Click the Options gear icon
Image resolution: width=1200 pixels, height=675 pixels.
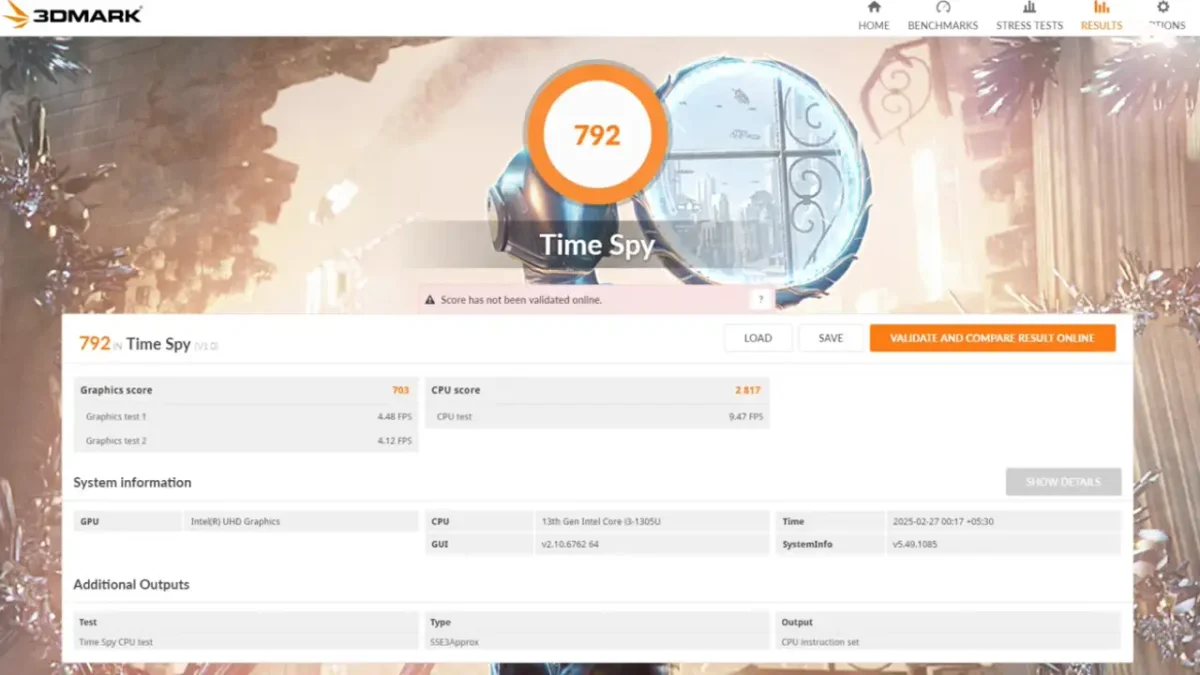coord(1163,7)
